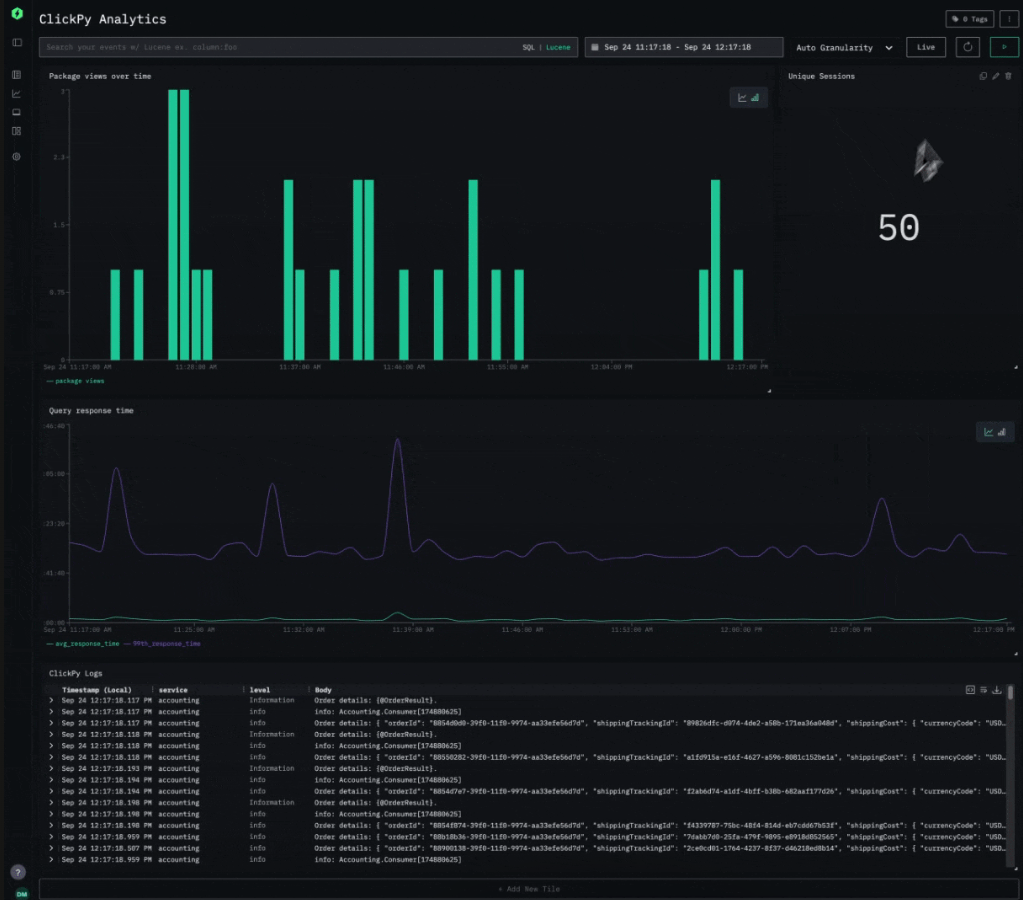Viewport: 1023px width, 900px height.
Task: Open the round settings icon in sidebar
Action: pyautogui.click(x=16, y=157)
